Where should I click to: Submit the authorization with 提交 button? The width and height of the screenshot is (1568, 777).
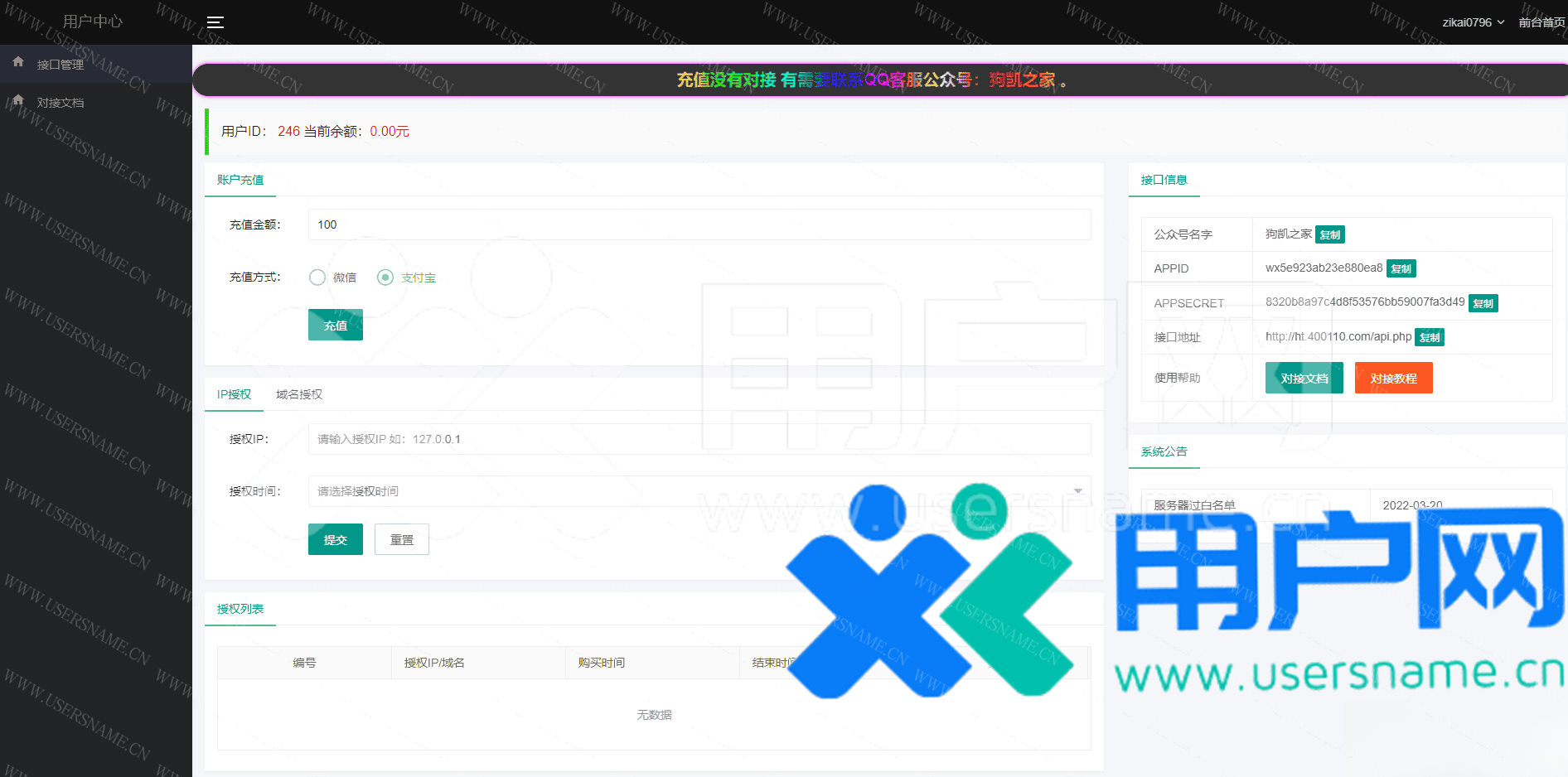coord(335,540)
